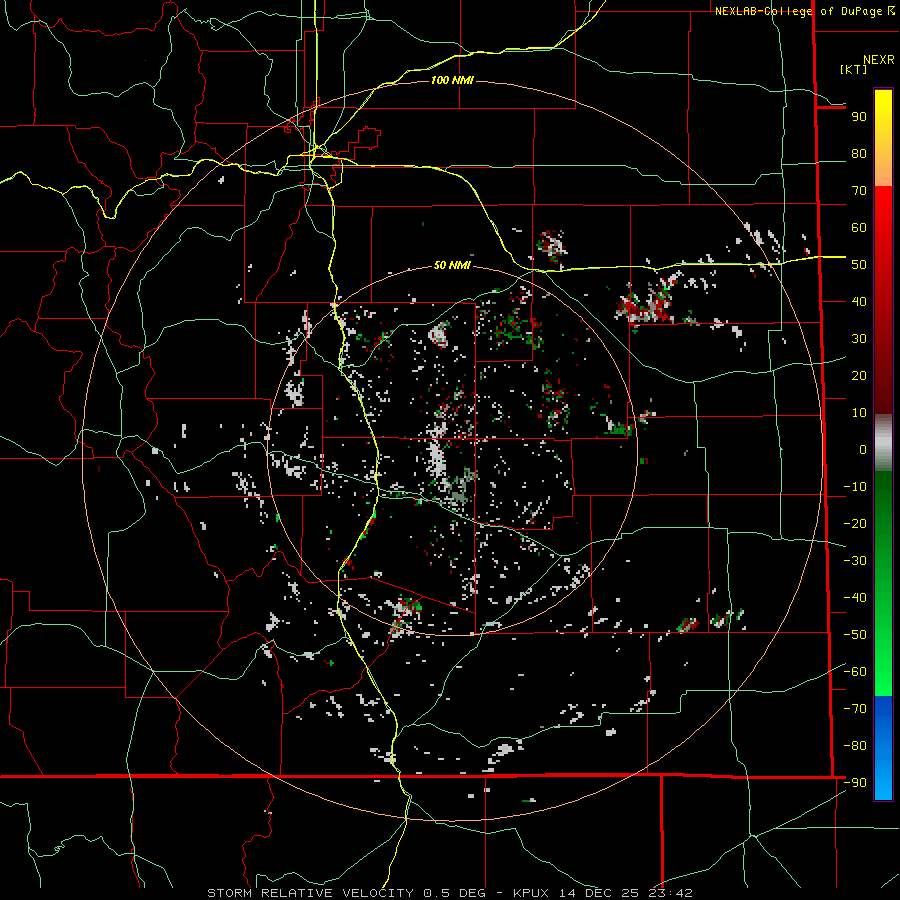Screen dimensions: 900x900
Task: Click the '50 NMI' range ring label
Action: tap(452, 265)
